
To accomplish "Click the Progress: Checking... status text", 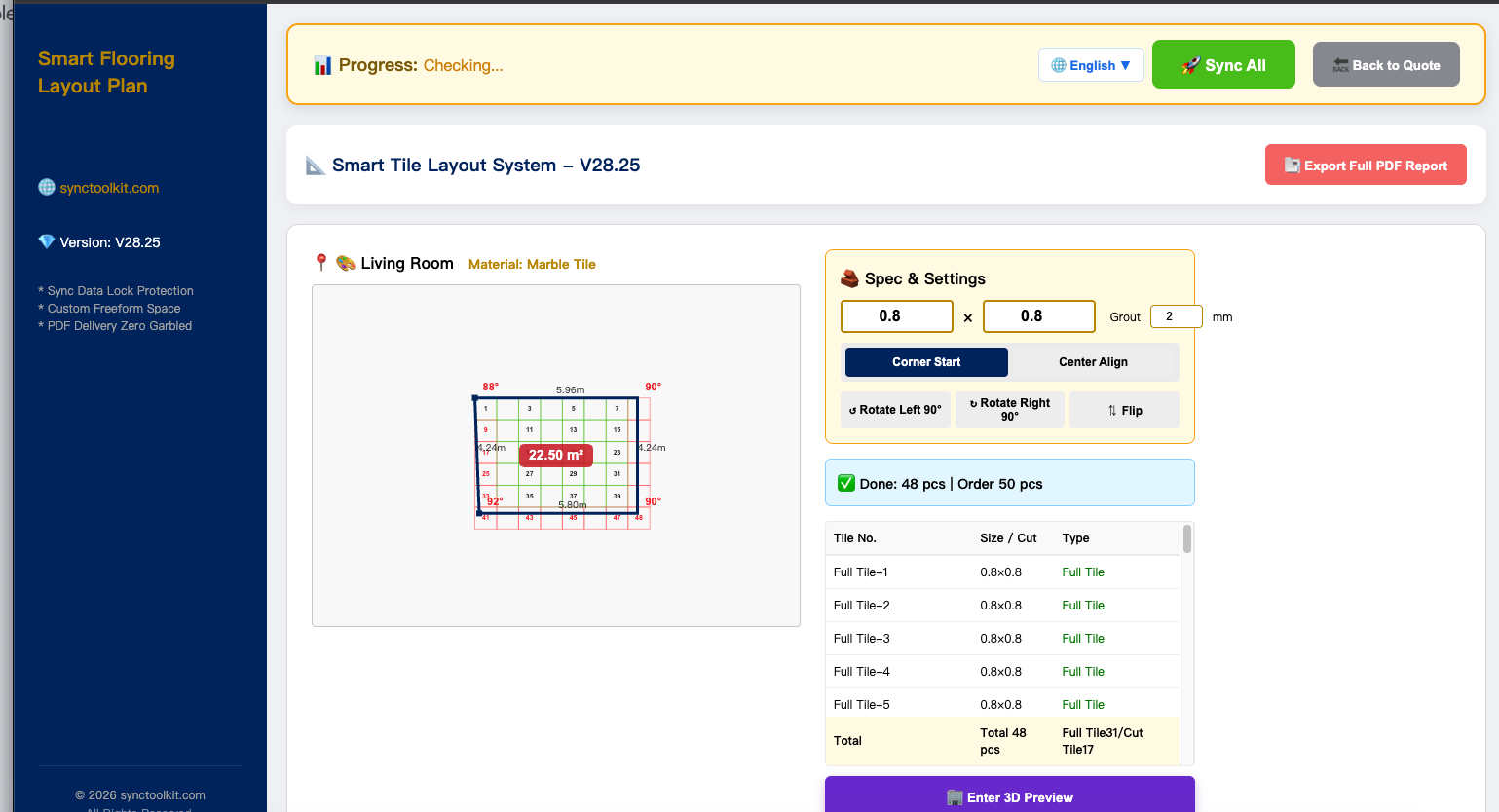I will (421, 65).
